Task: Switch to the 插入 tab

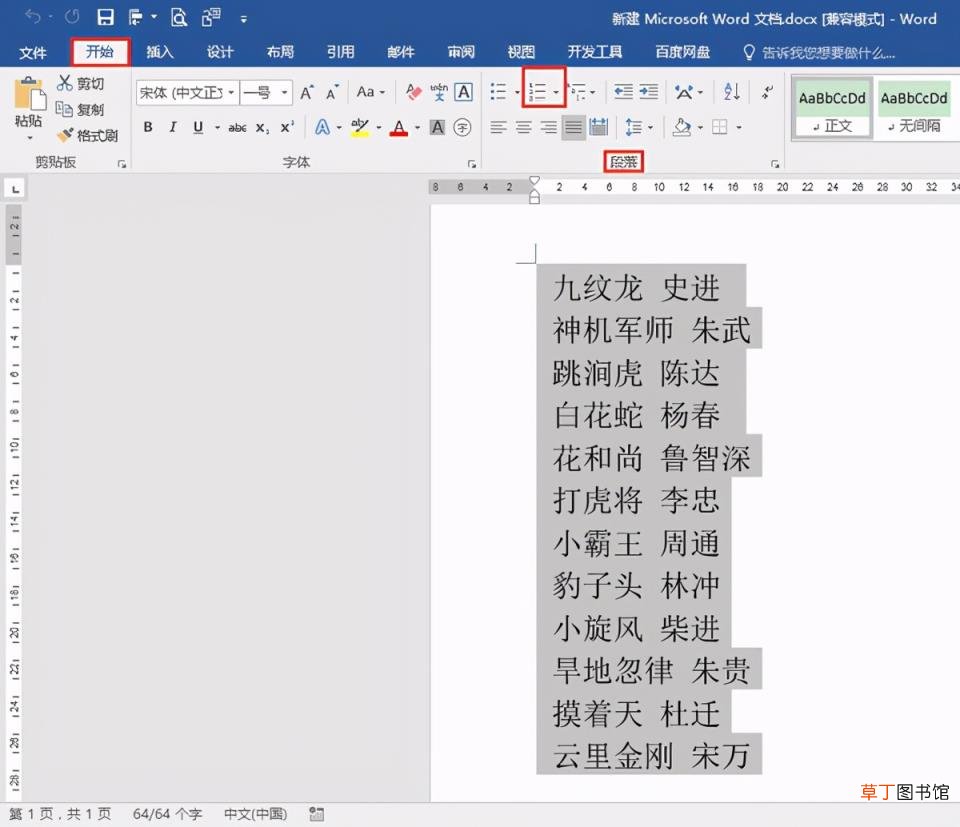Action: 160,52
